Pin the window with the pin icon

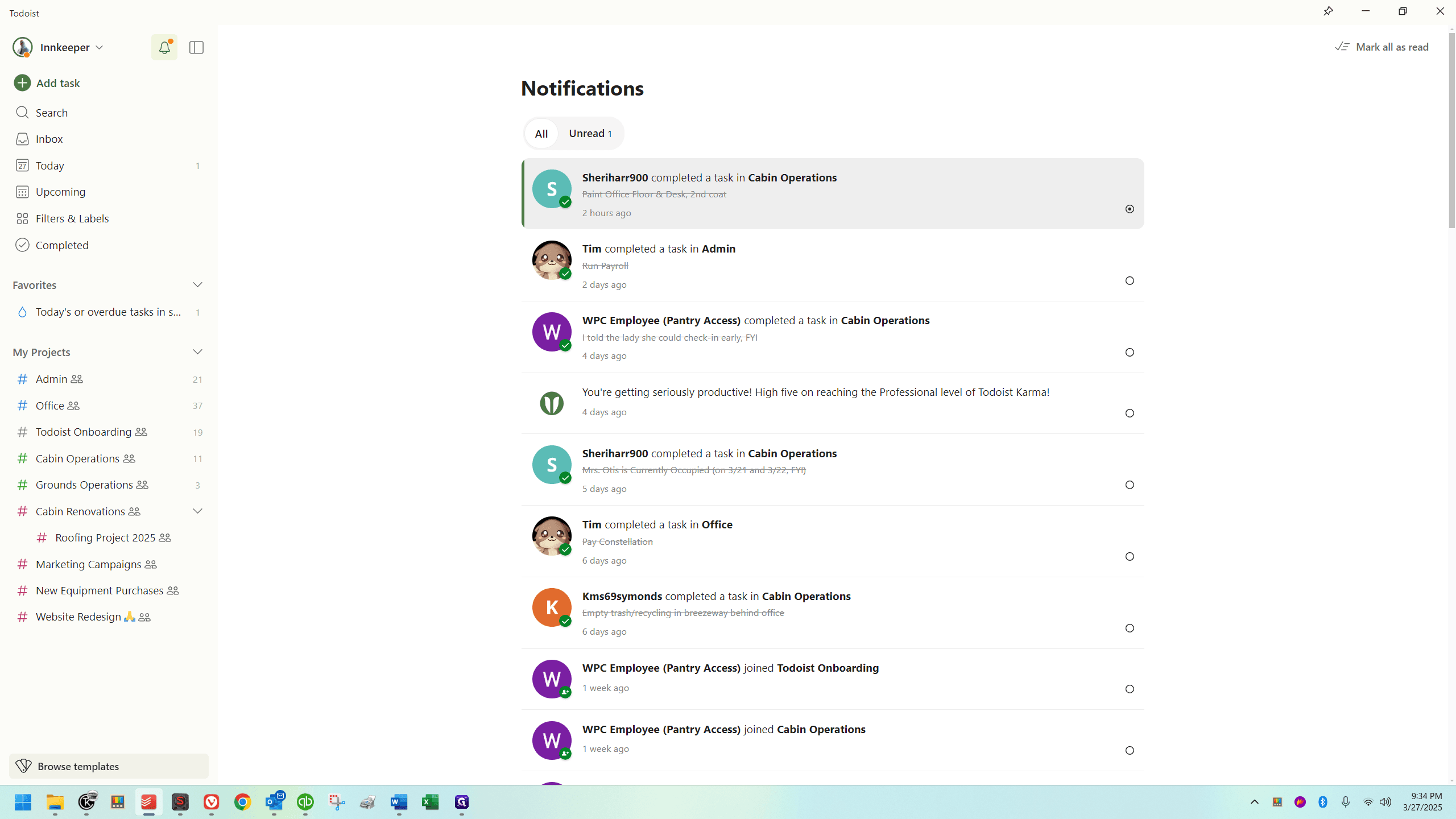coord(1328,11)
